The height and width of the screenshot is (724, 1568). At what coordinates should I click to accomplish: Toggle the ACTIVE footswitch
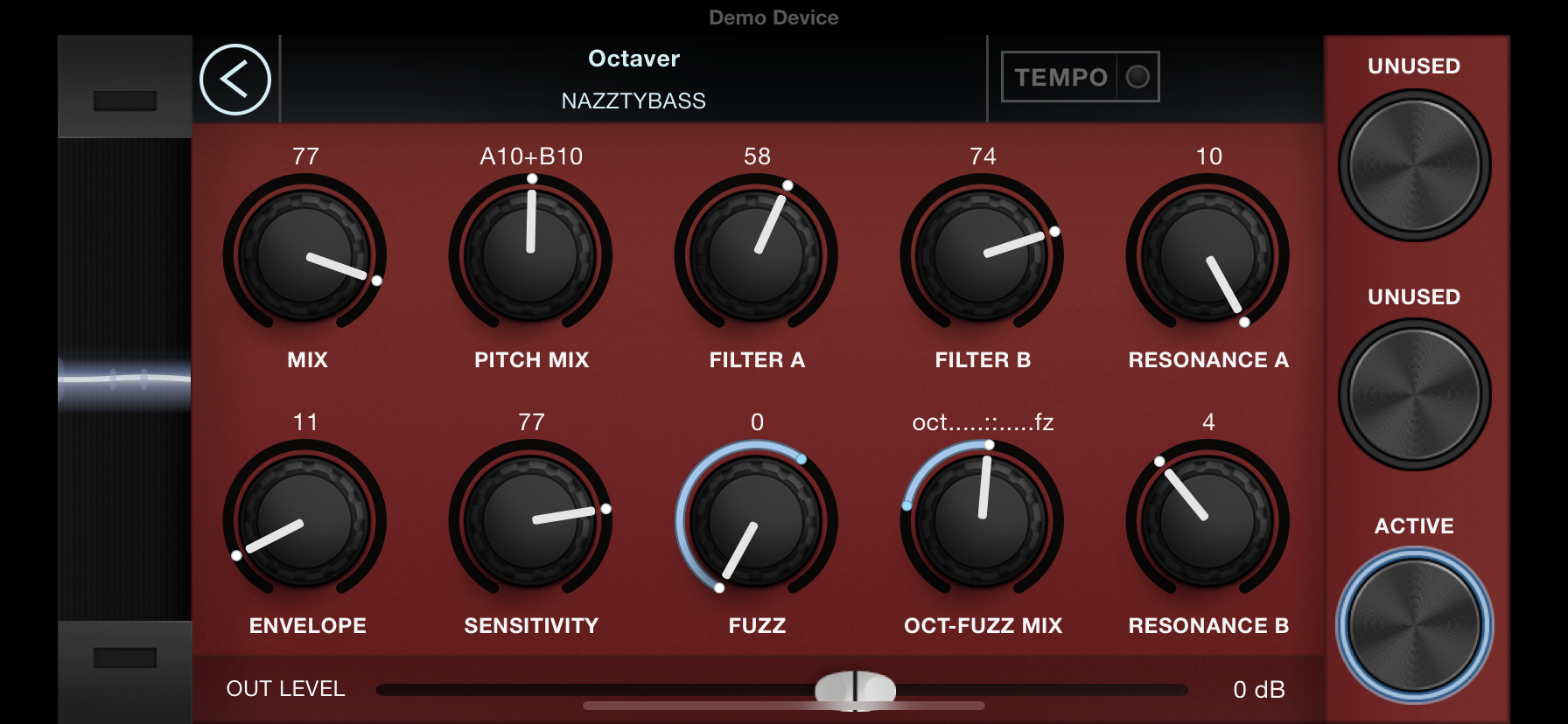(1414, 624)
